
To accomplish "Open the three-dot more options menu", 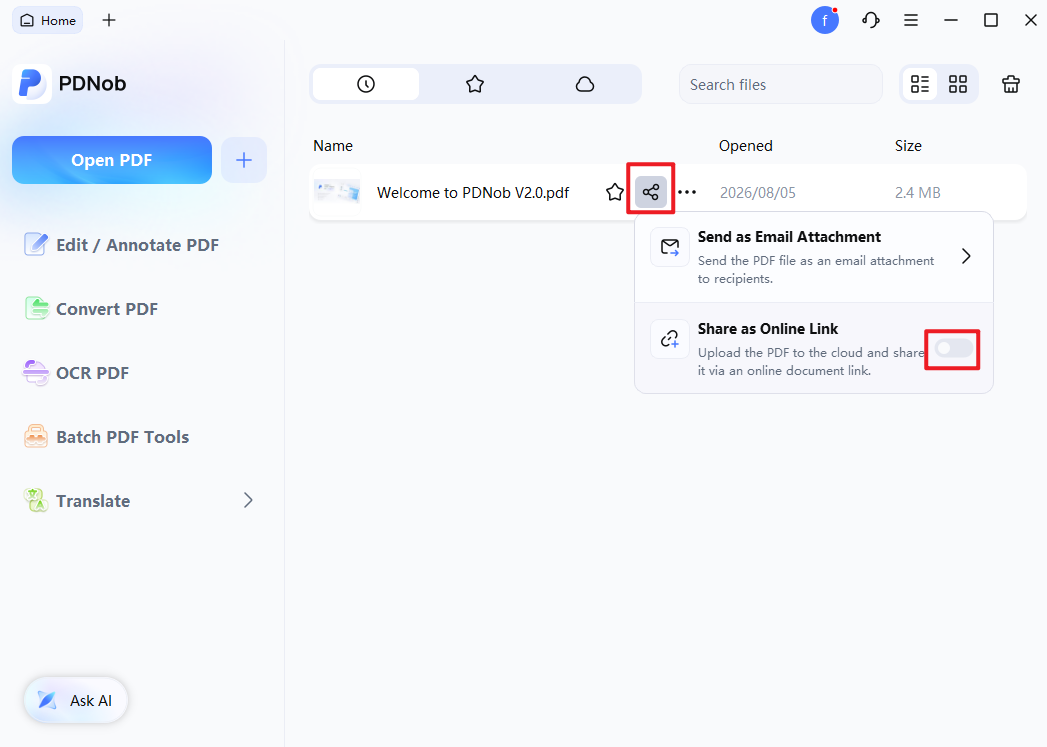I will [687, 193].
